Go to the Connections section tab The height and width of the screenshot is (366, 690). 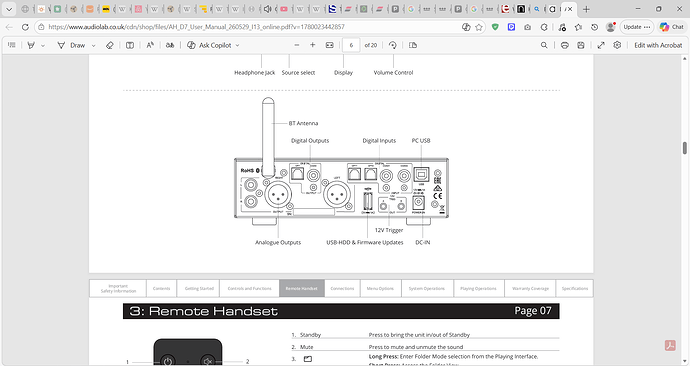coord(342,289)
